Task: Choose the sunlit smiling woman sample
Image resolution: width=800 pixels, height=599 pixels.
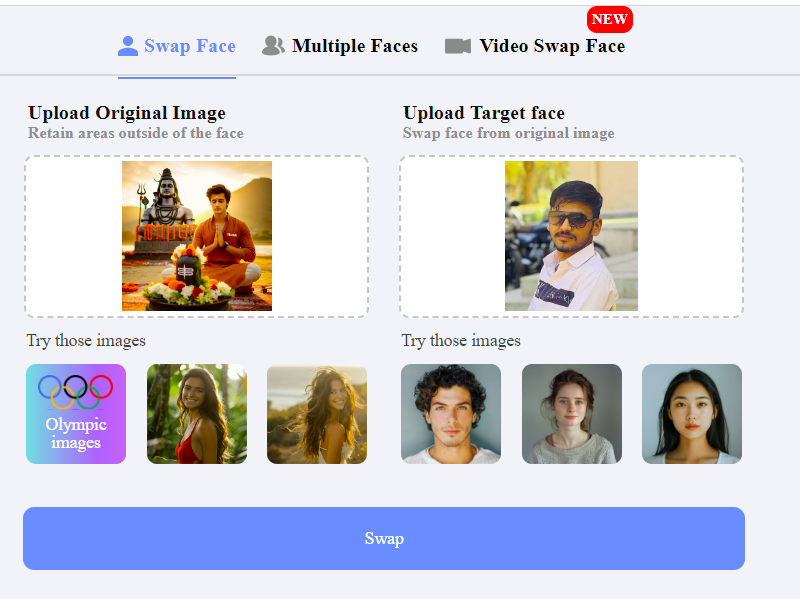Action: point(316,414)
